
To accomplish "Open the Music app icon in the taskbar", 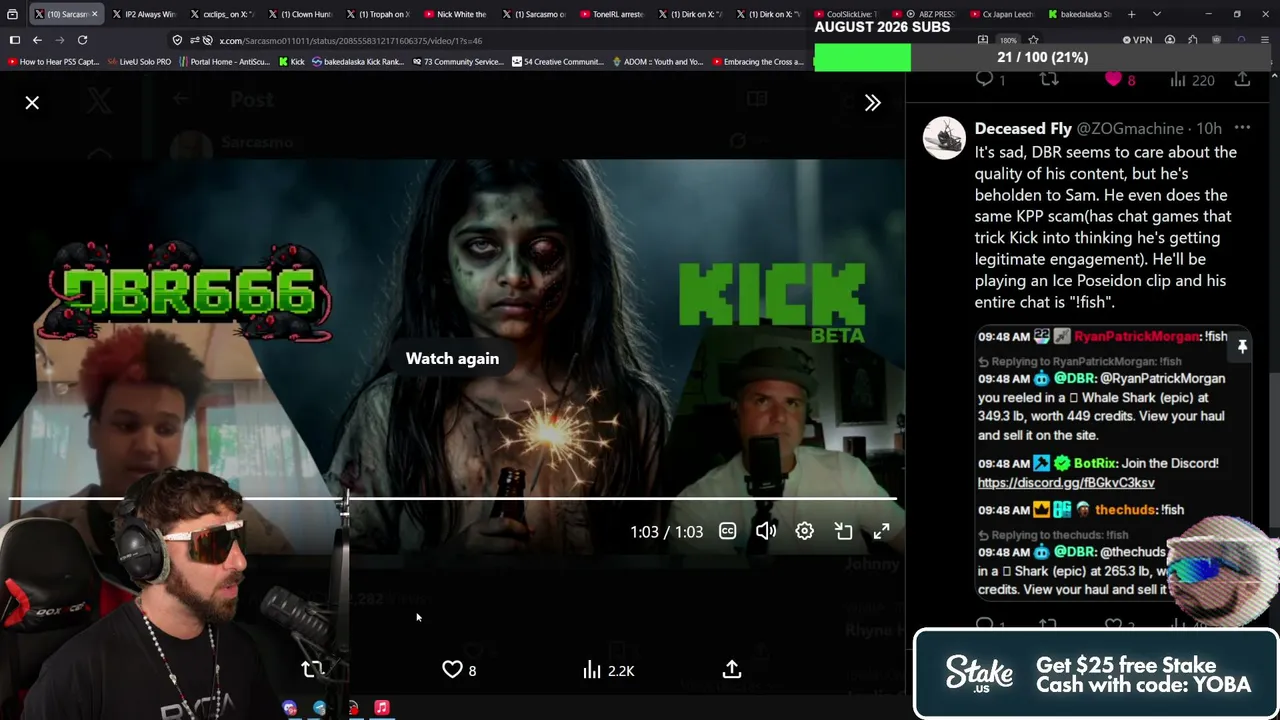I will (x=381, y=708).
